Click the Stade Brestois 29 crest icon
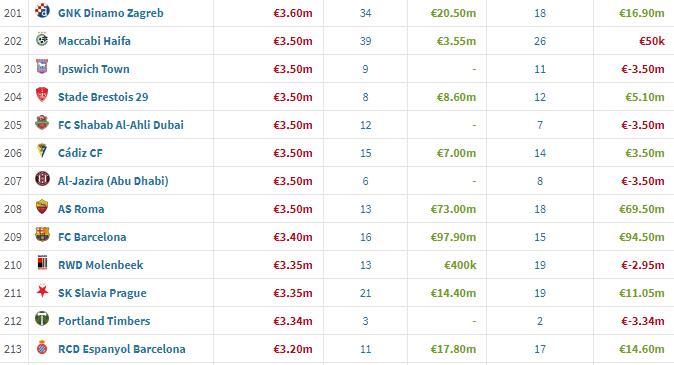 (42, 95)
